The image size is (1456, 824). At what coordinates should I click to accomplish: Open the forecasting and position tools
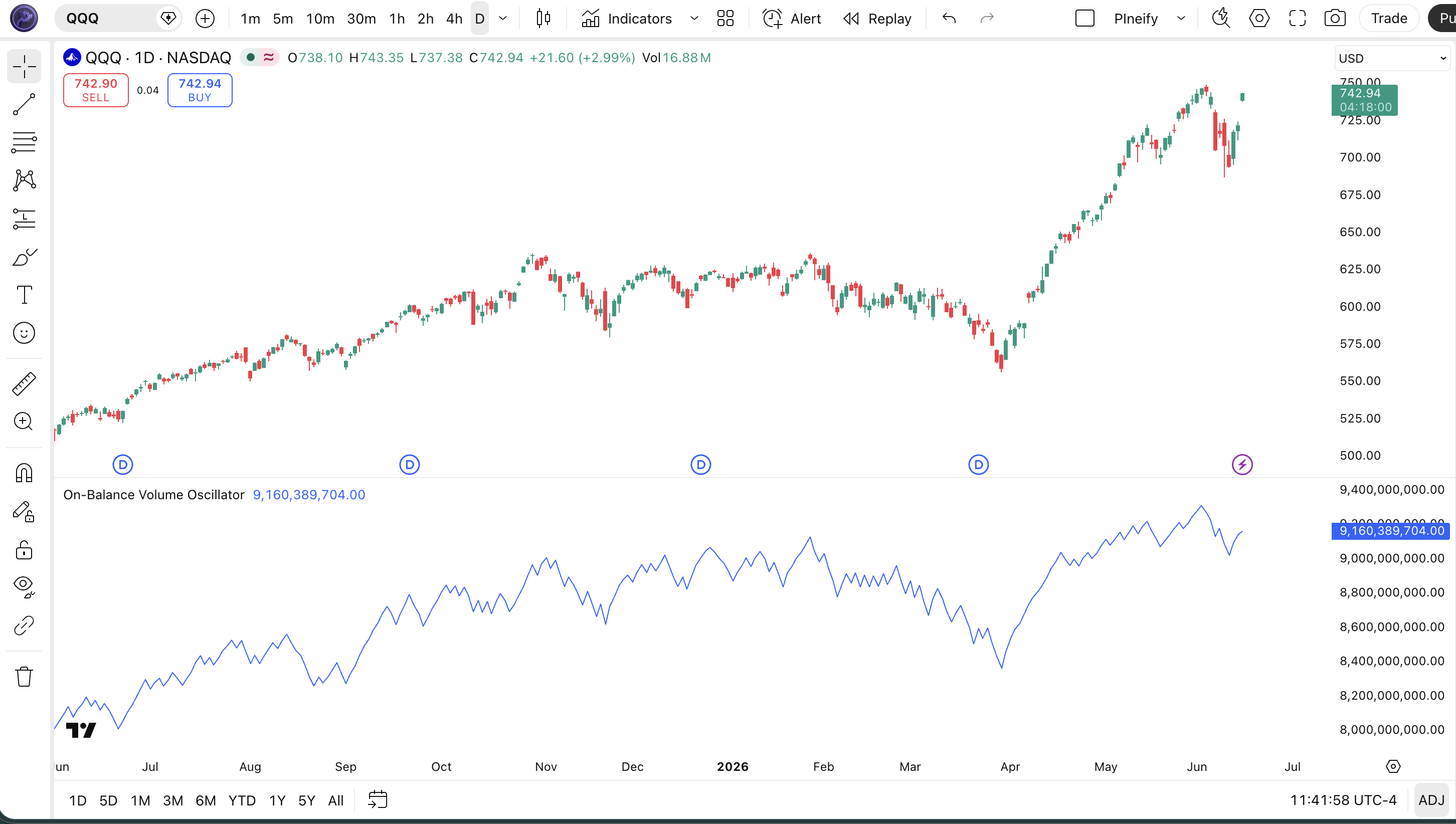(24, 219)
